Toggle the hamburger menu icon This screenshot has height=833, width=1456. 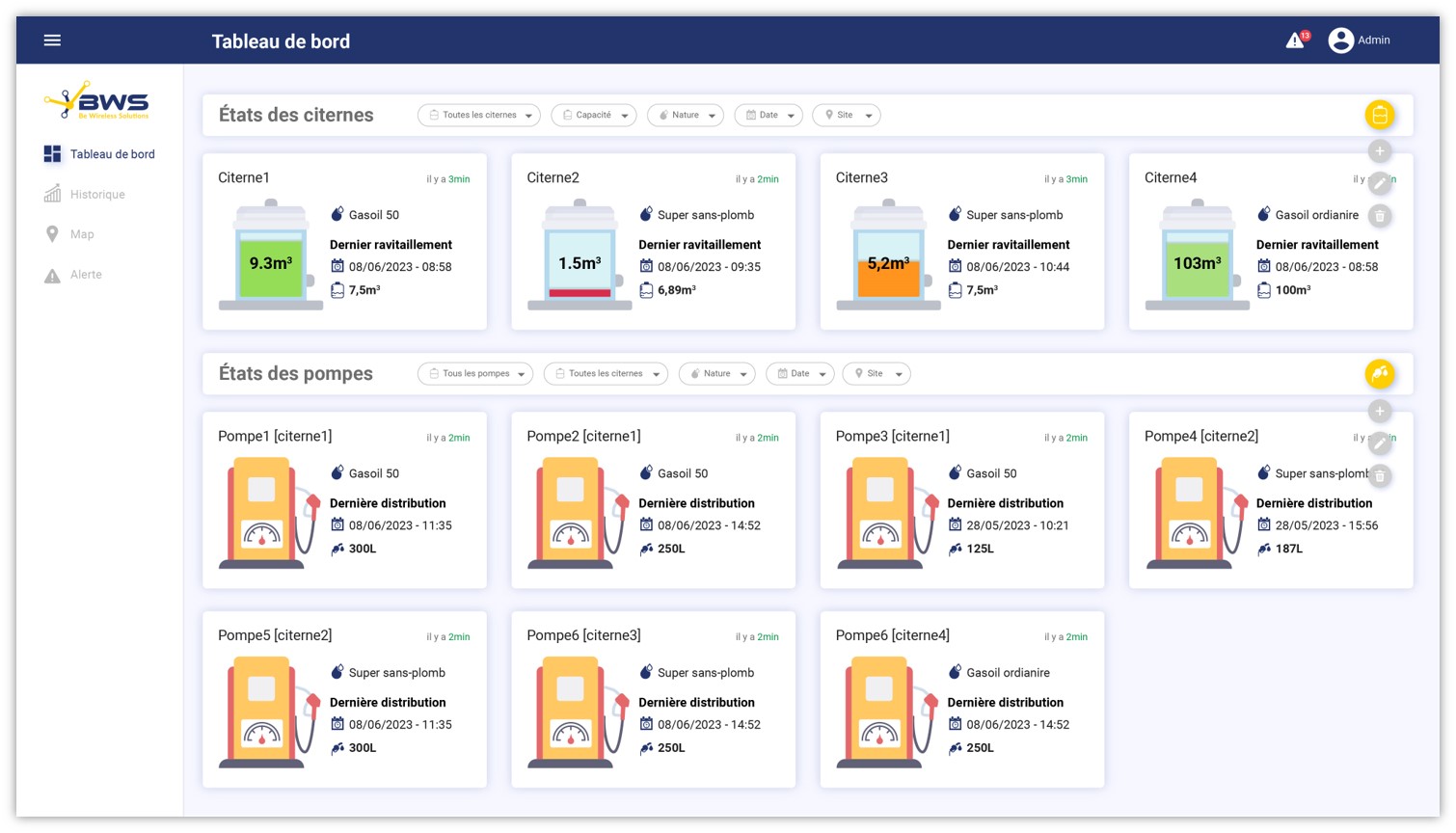click(52, 40)
